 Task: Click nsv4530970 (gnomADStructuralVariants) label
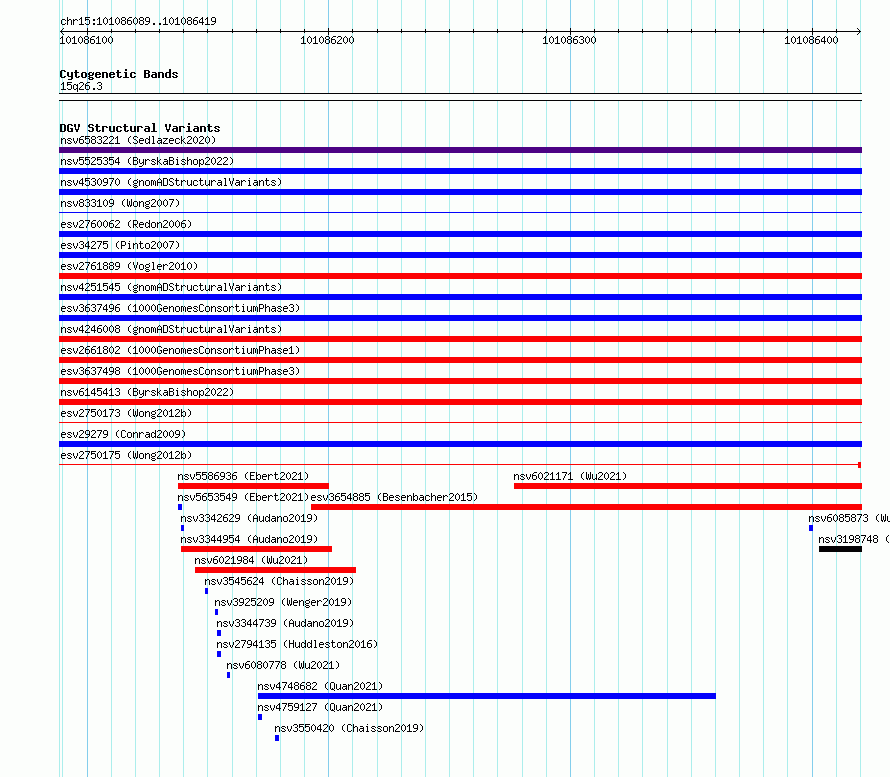pos(171,182)
